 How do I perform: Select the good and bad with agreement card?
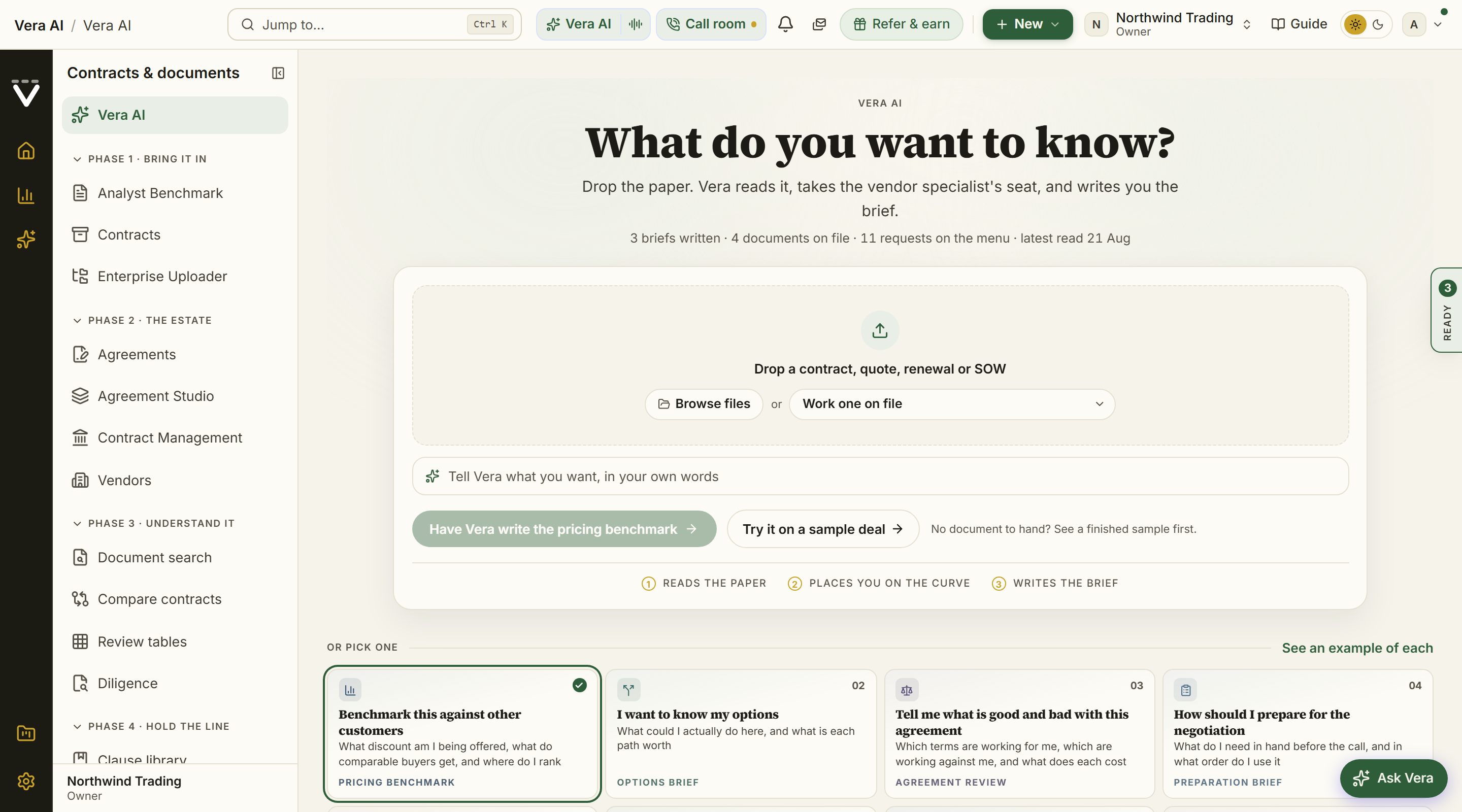(1019, 733)
